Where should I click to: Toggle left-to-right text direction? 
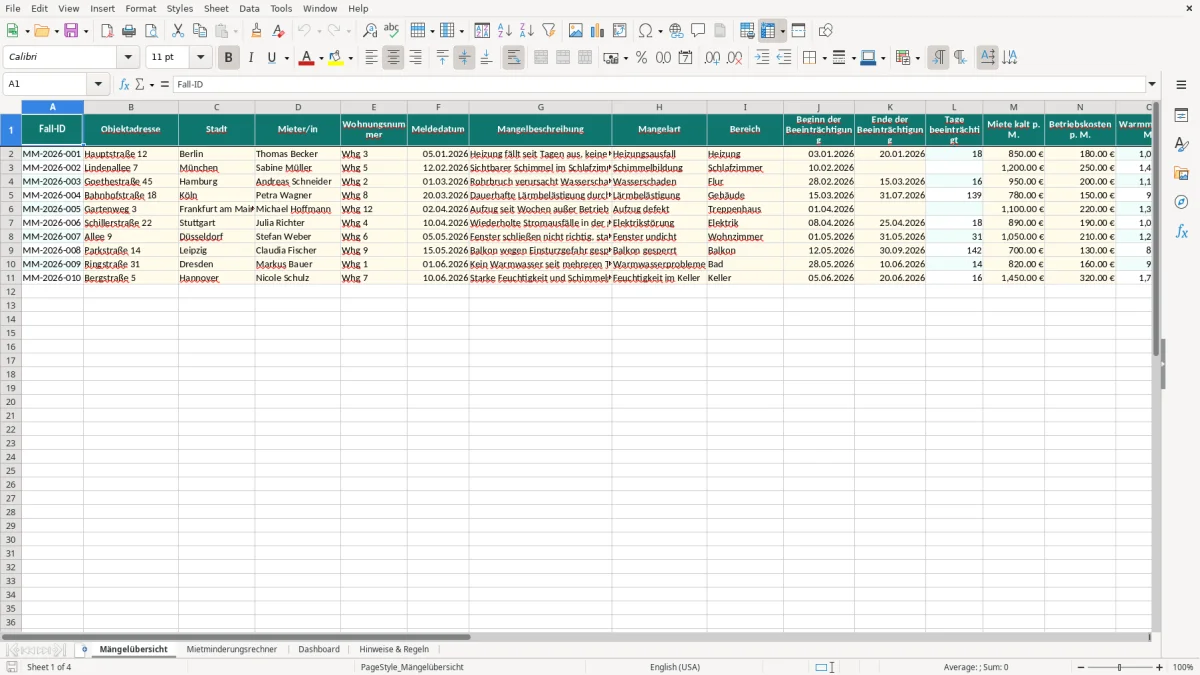tap(938, 58)
